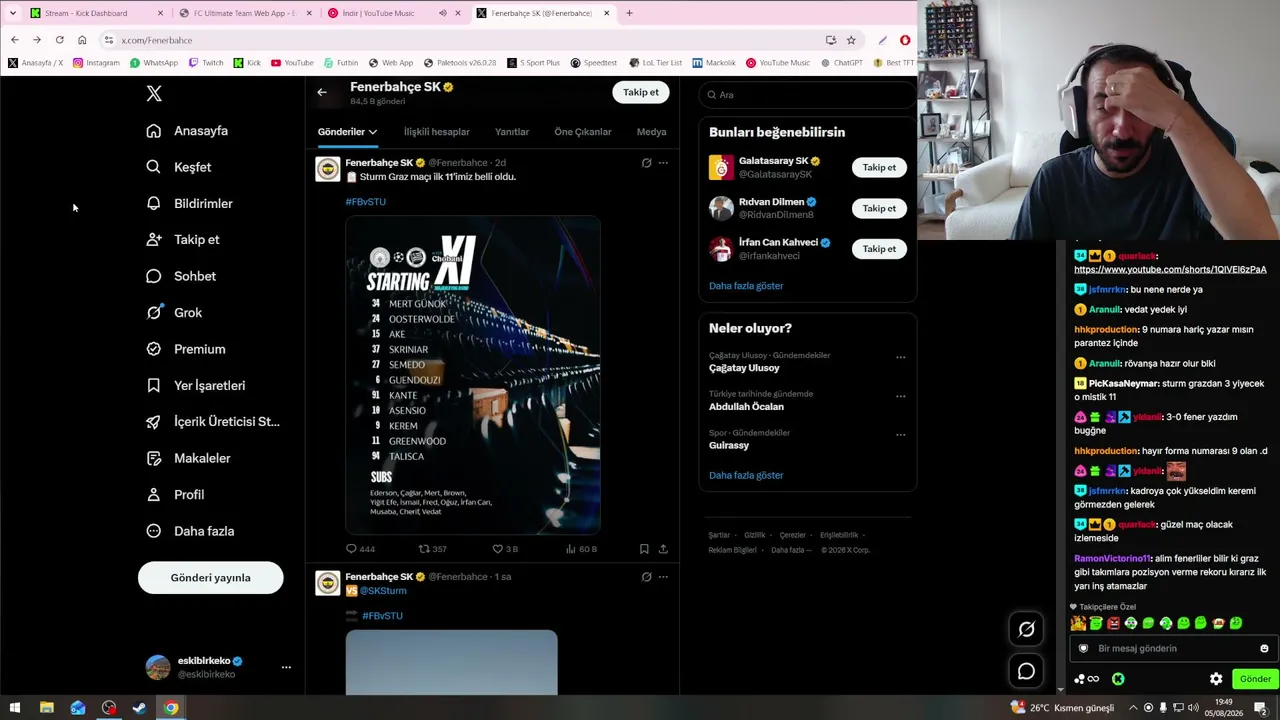The width and height of the screenshot is (1280, 720).
Task: Follow Fenerbahçe SK with Takip et
Action: coord(641,92)
